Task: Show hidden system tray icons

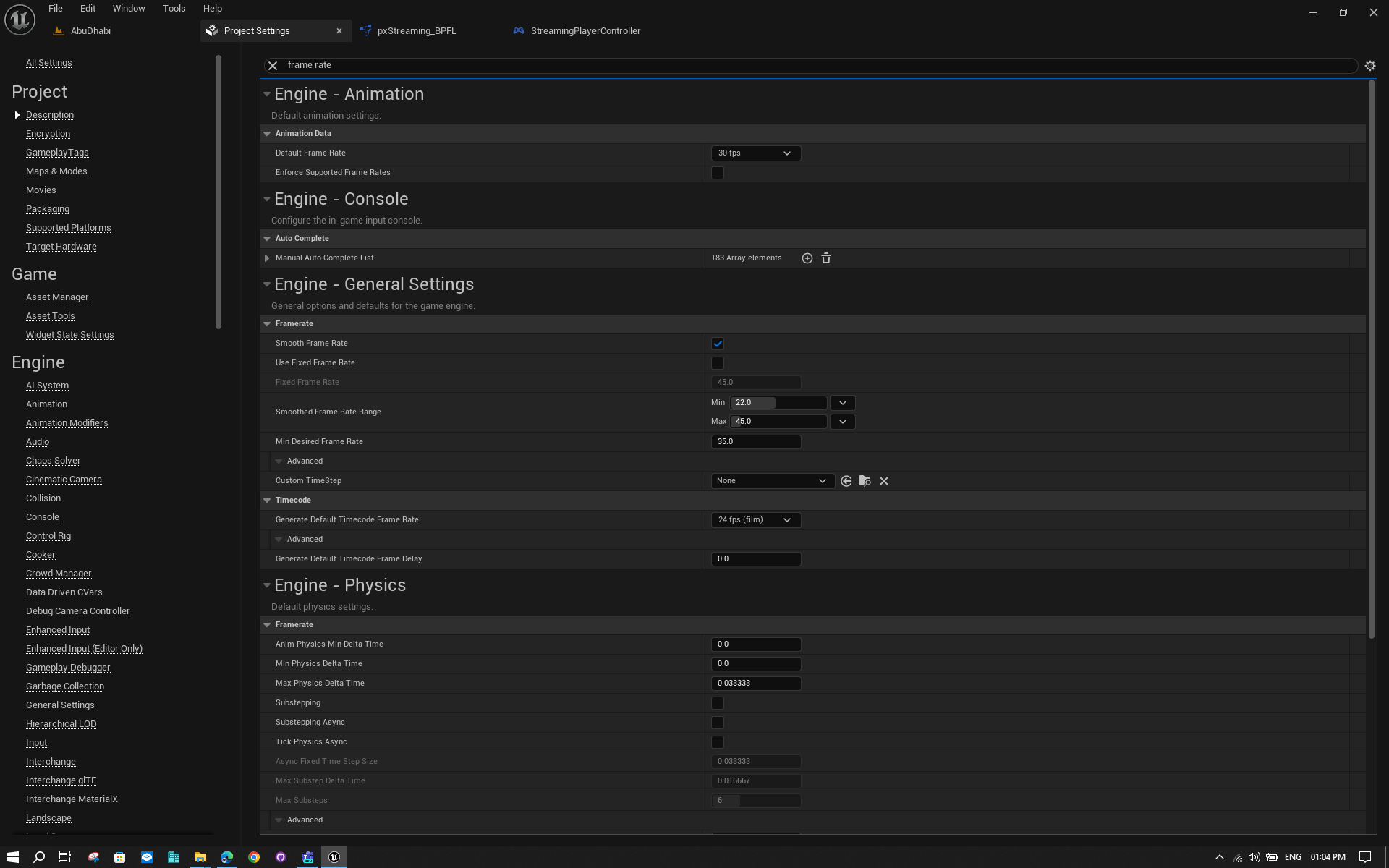Action: coord(1219,857)
